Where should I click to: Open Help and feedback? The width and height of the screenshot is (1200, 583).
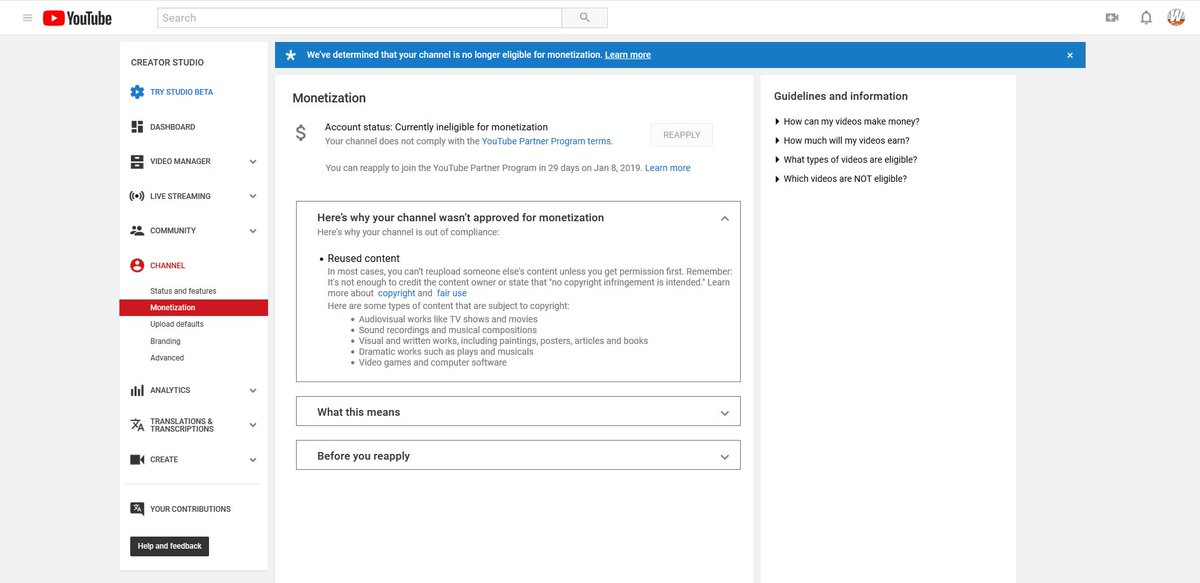coord(170,546)
